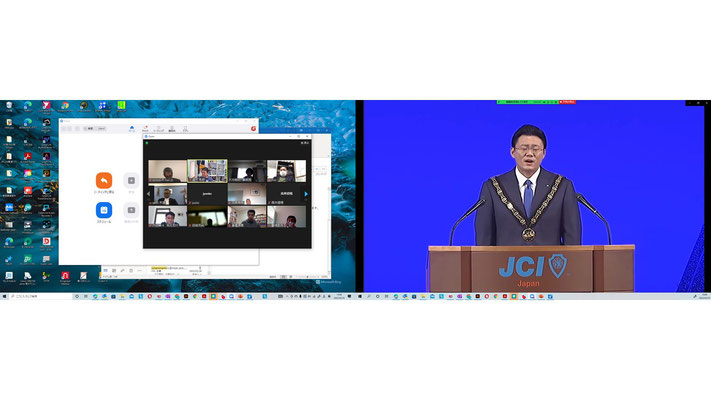Go back with Zoom's history back arrow
This screenshot has width=711, height=400.
point(64,129)
